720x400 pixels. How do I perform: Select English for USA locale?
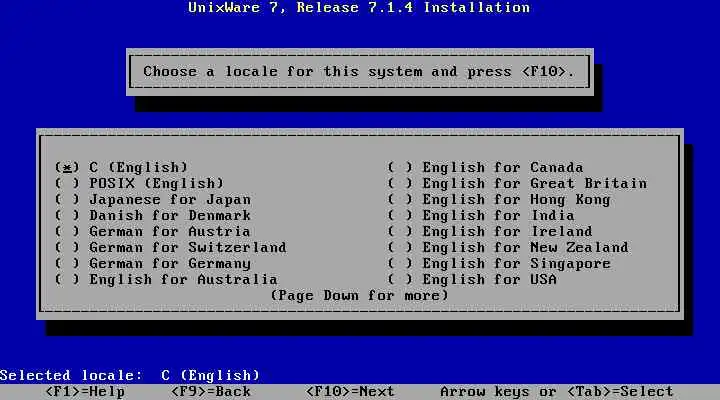point(472,279)
